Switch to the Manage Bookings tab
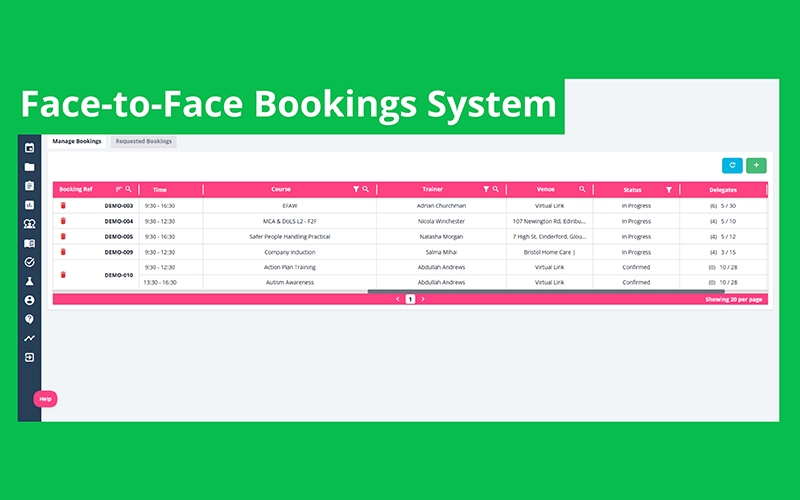The width and height of the screenshot is (800, 500). [x=77, y=141]
